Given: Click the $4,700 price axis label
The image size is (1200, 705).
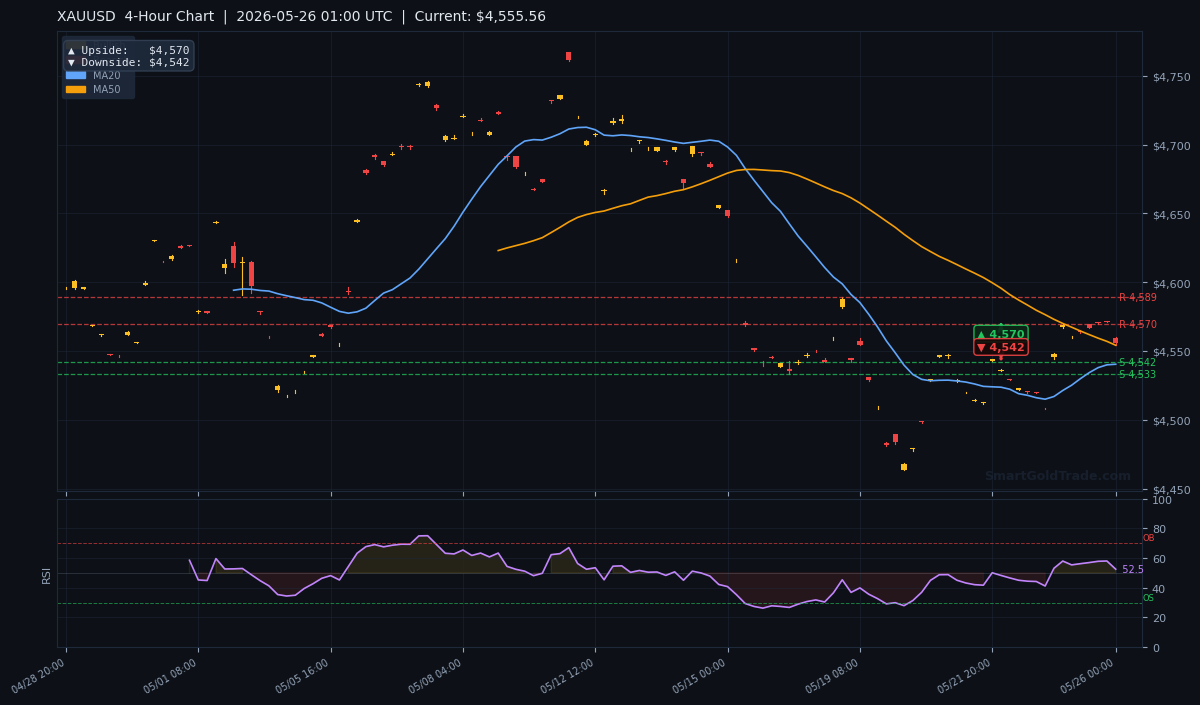Looking at the screenshot, I should [1172, 146].
